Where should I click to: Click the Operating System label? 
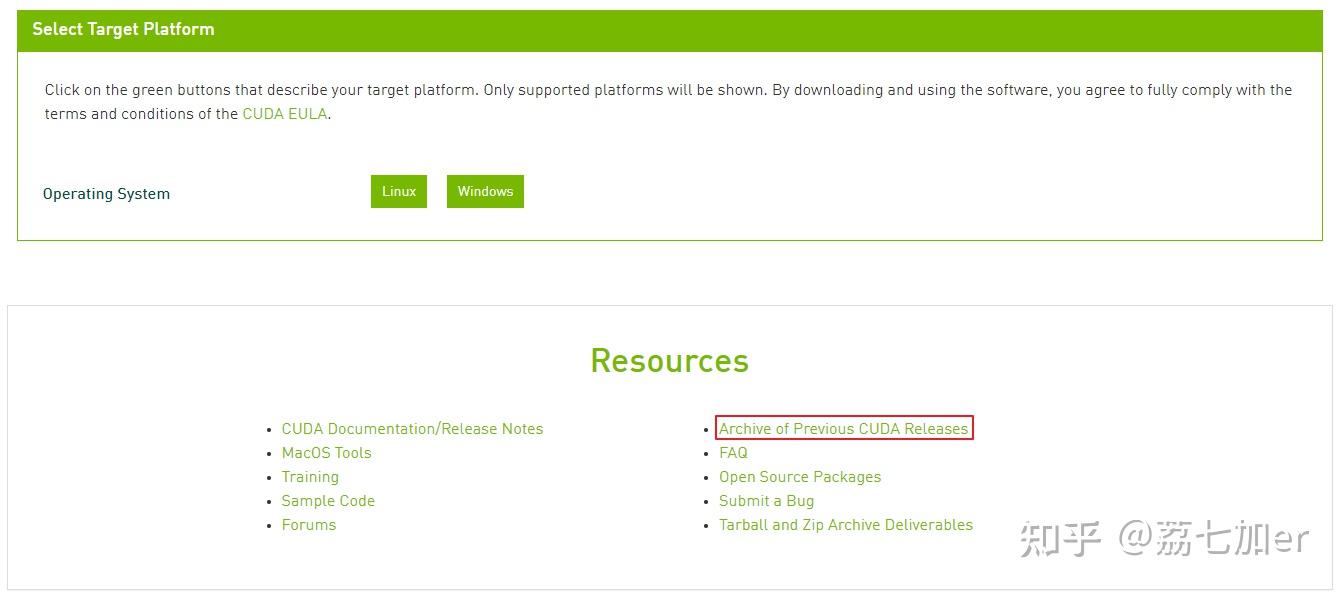coord(106,194)
